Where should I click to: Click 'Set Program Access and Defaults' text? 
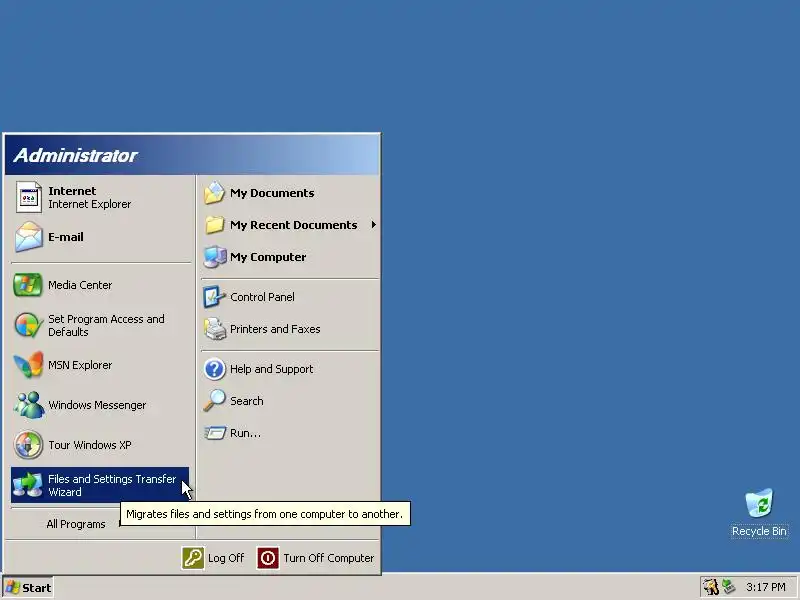click(106, 326)
